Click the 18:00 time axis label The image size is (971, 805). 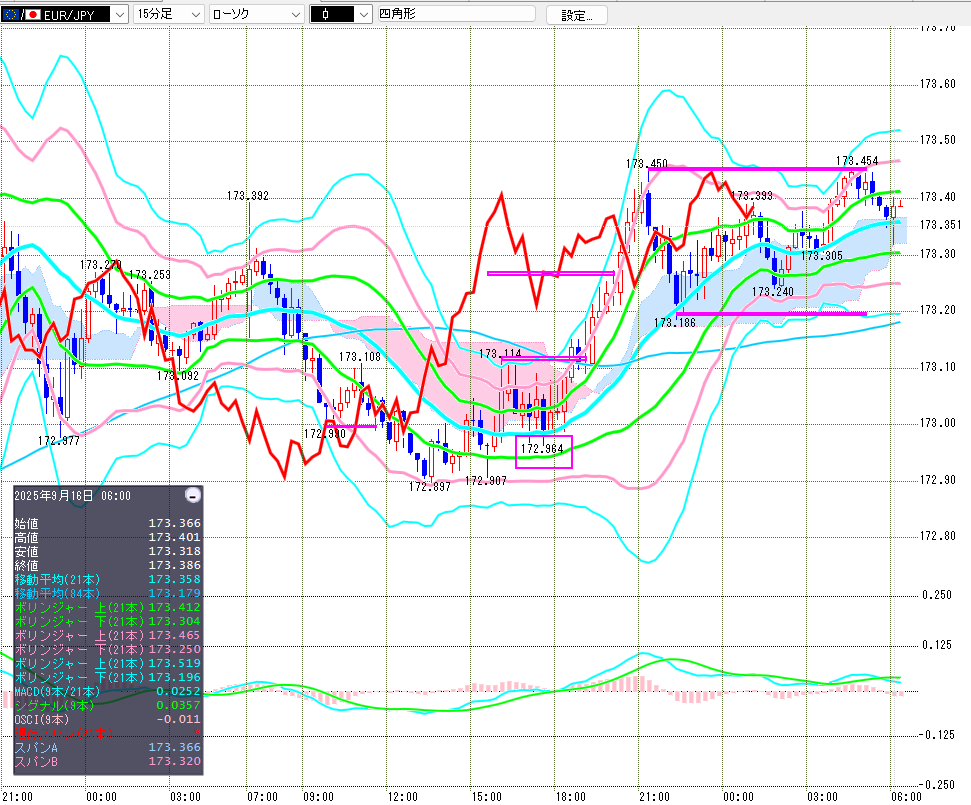(x=570, y=796)
